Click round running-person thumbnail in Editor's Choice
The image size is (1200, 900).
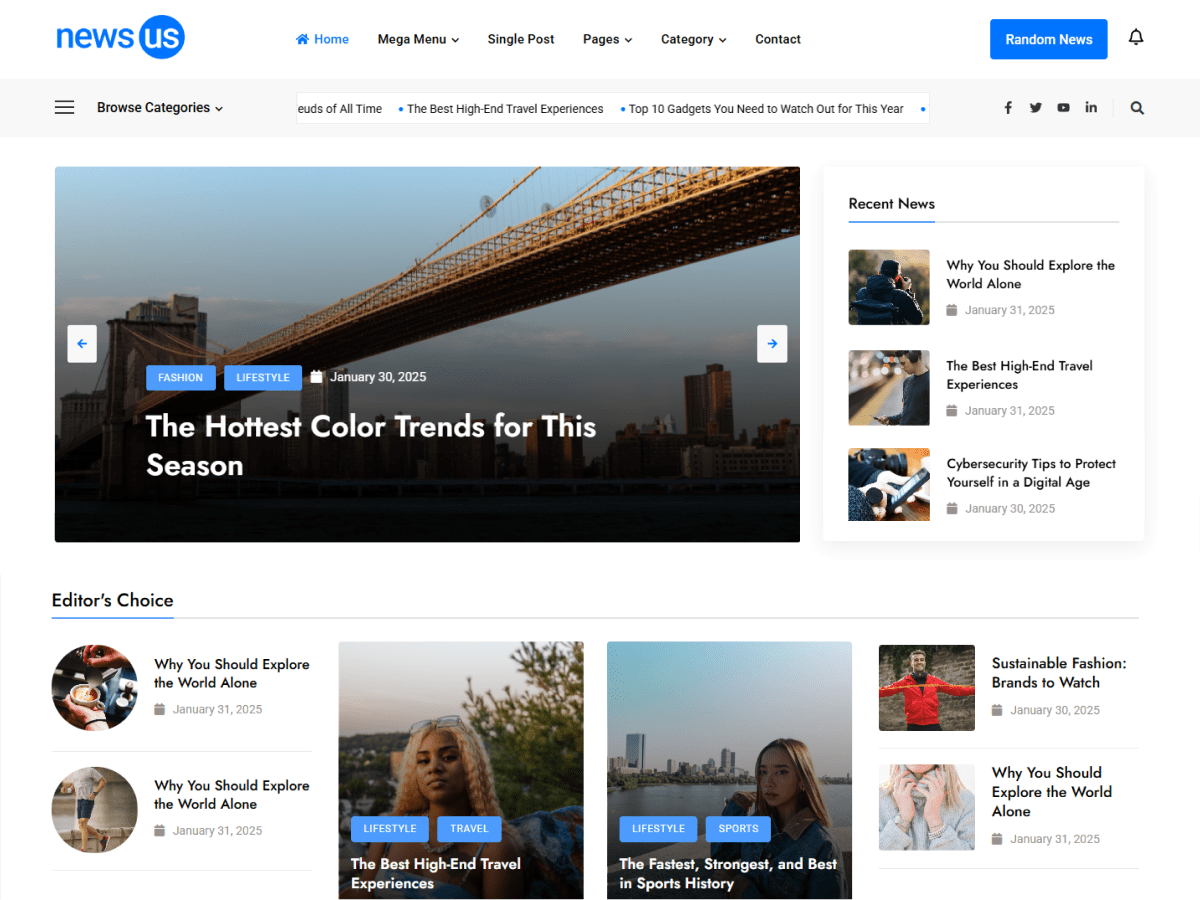click(95, 810)
